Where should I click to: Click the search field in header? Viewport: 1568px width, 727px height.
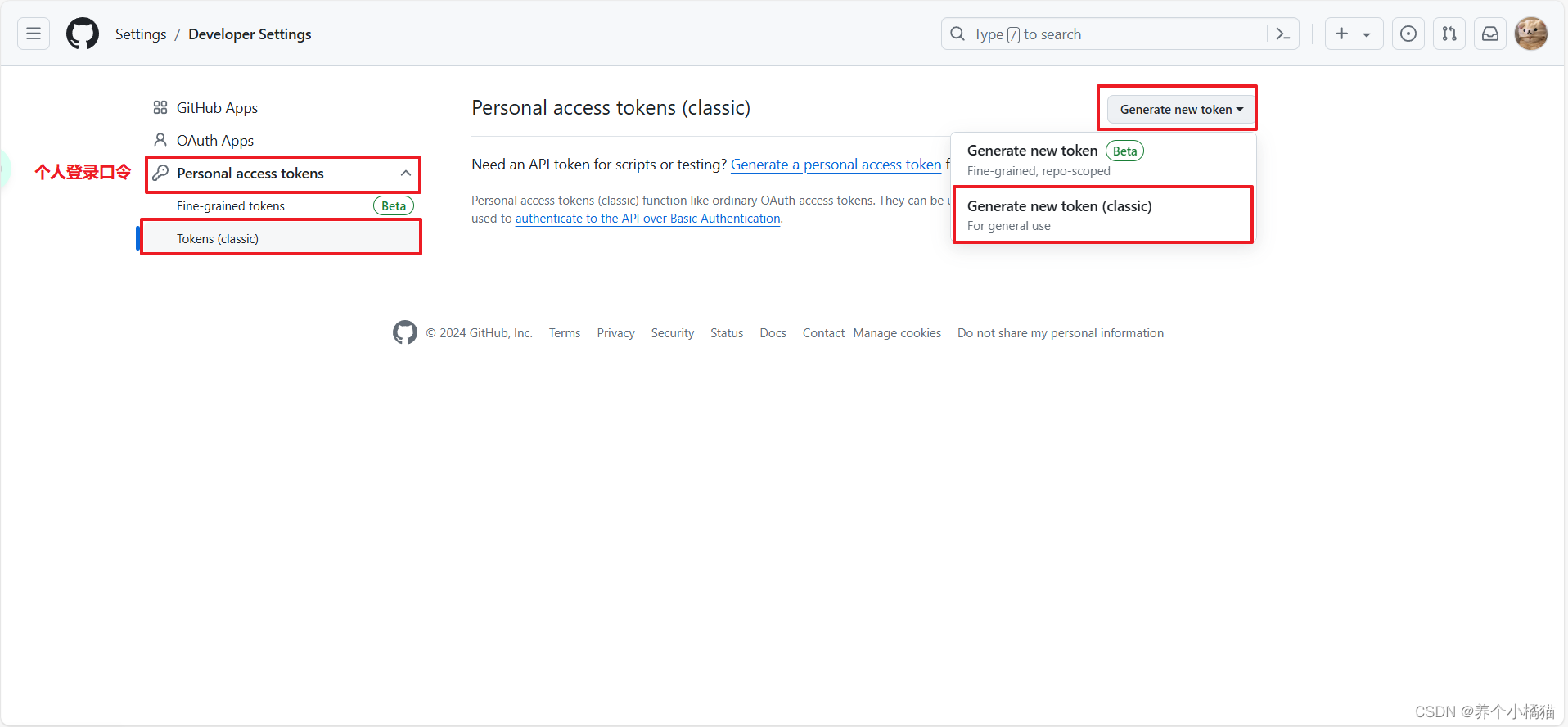point(1120,34)
